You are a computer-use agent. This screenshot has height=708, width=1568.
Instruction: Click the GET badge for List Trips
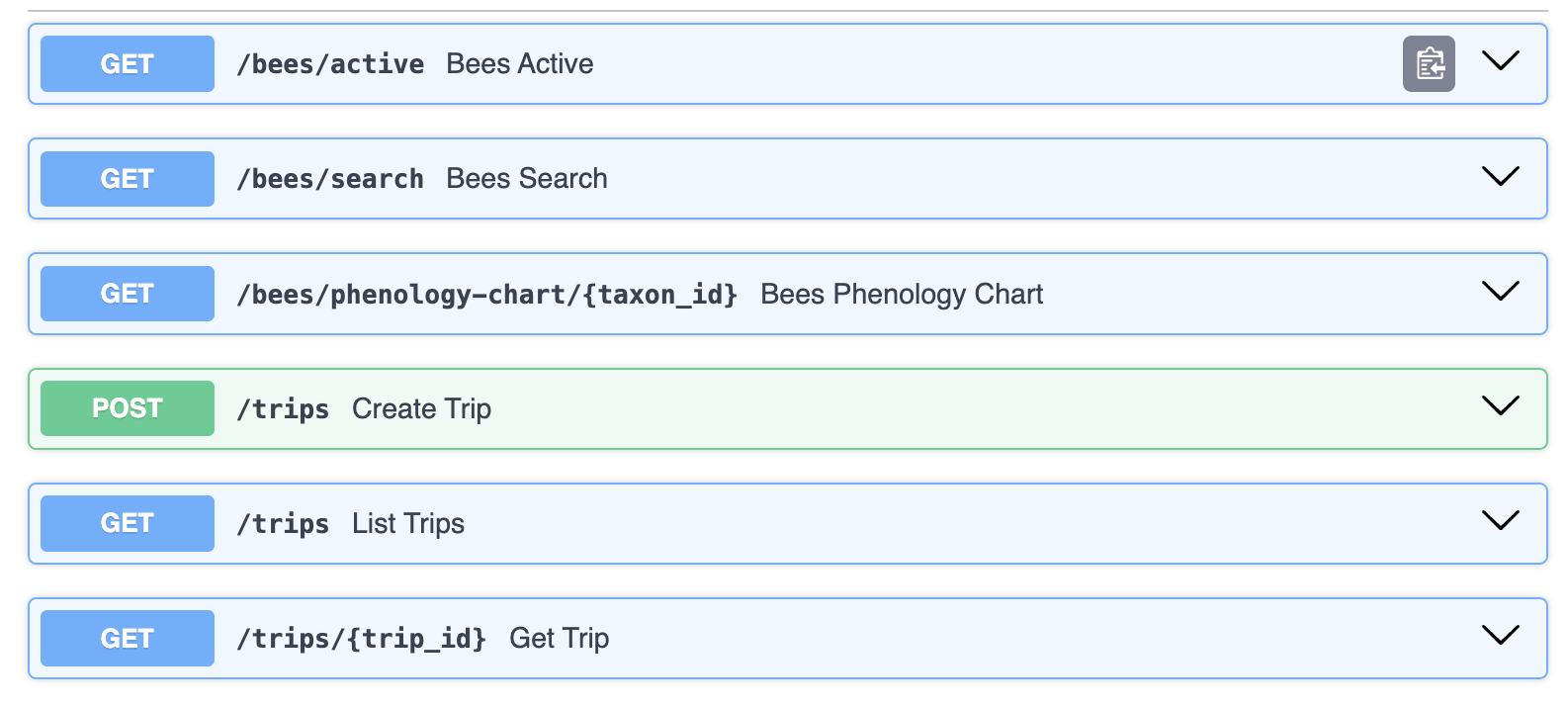[127, 523]
